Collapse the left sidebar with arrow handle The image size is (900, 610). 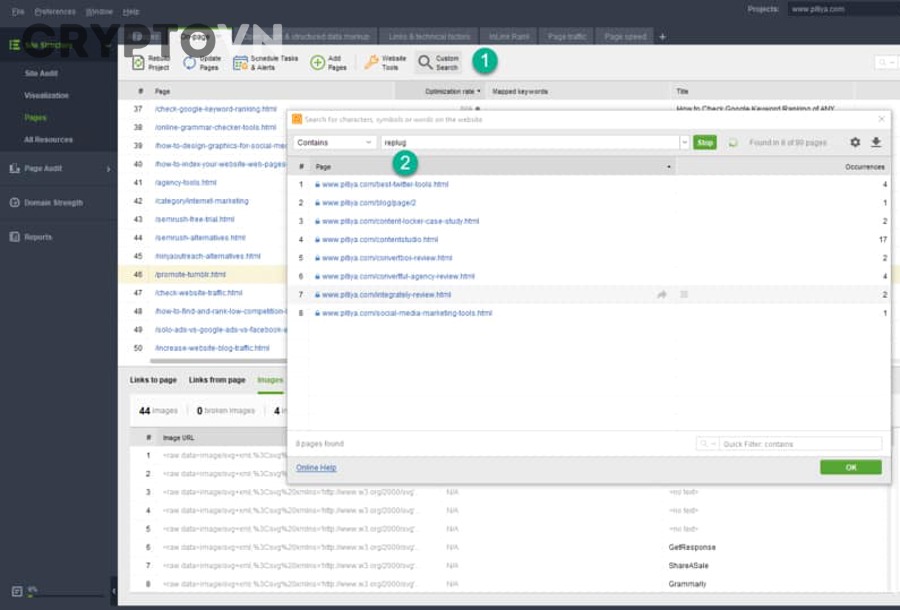[x=114, y=591]
